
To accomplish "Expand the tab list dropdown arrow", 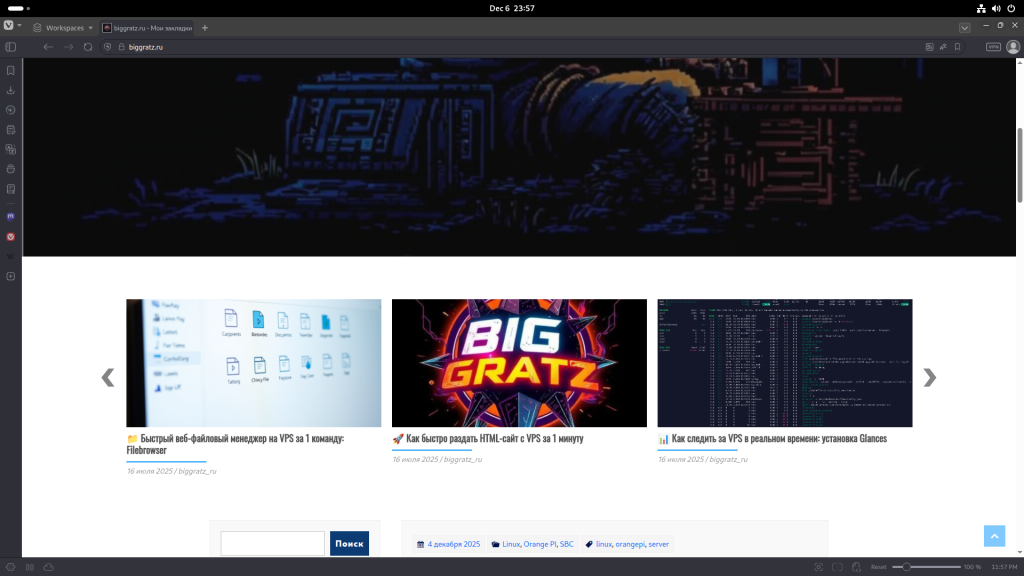I will pyautogui.click(x=964, y=28).
